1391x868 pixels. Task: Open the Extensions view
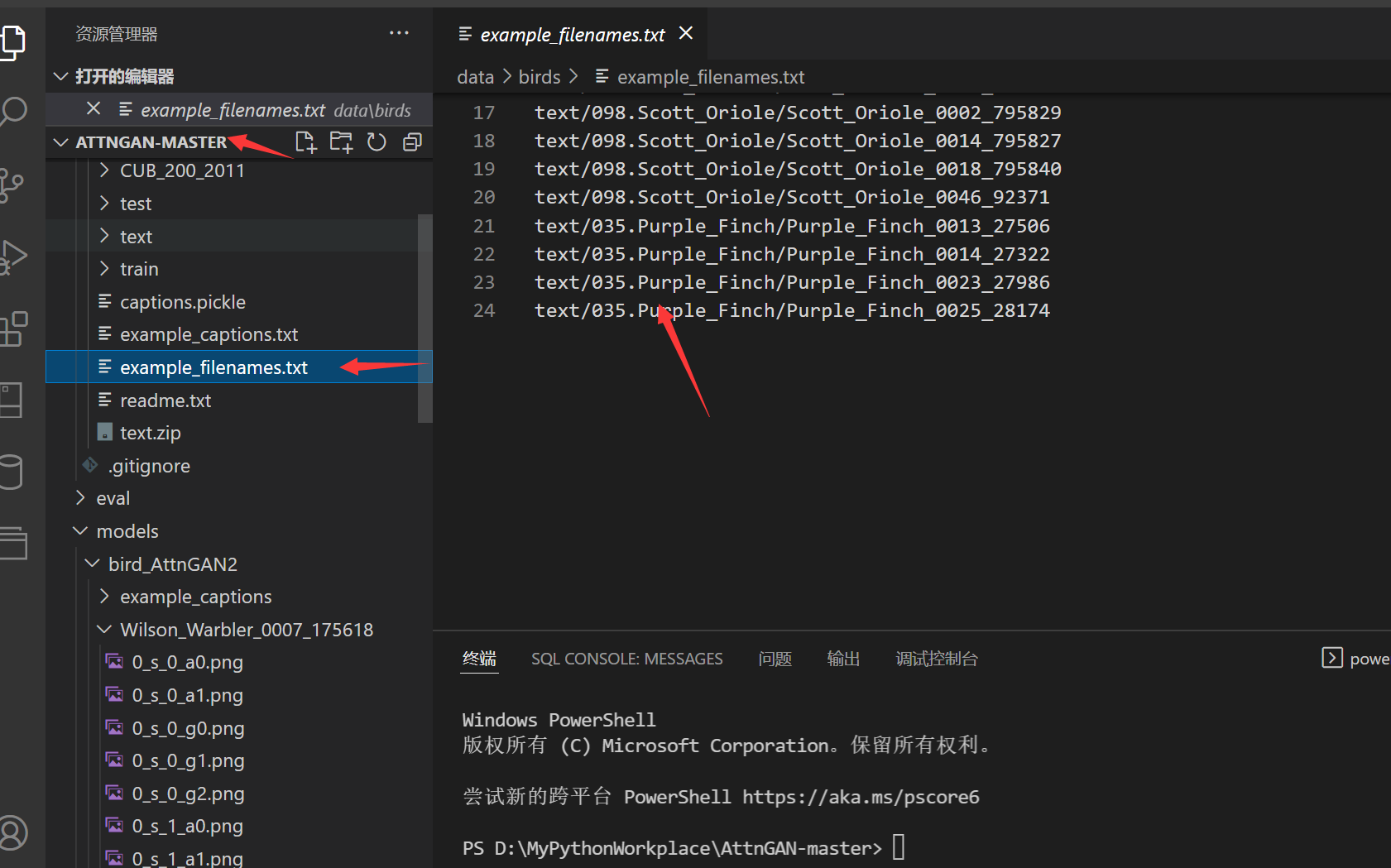(13, 328)
